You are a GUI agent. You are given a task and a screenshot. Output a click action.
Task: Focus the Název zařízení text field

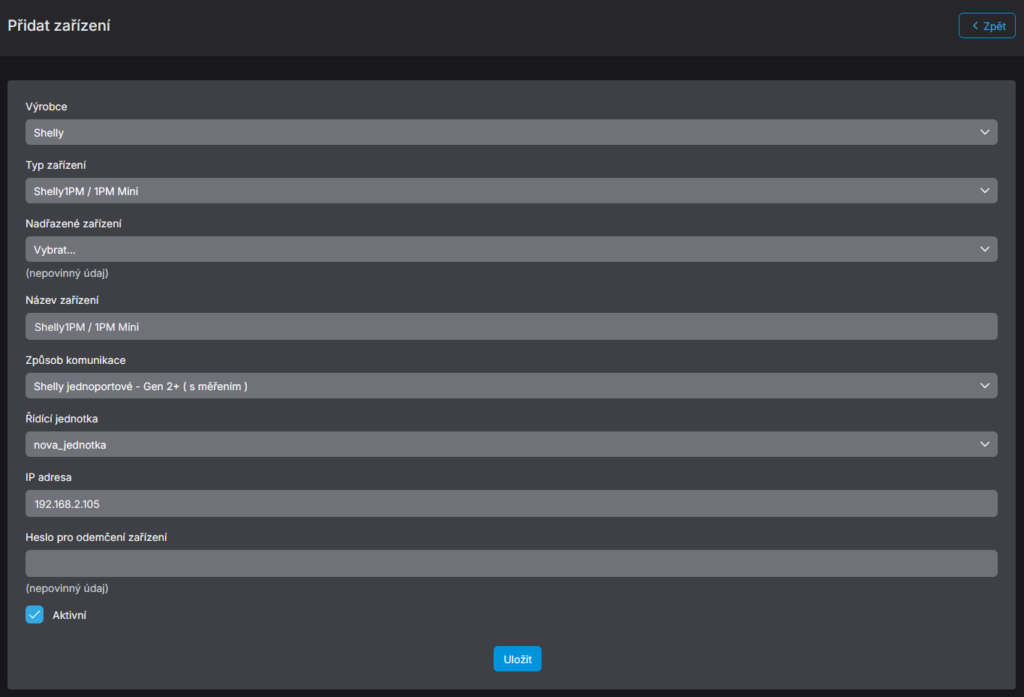[510, 326]
